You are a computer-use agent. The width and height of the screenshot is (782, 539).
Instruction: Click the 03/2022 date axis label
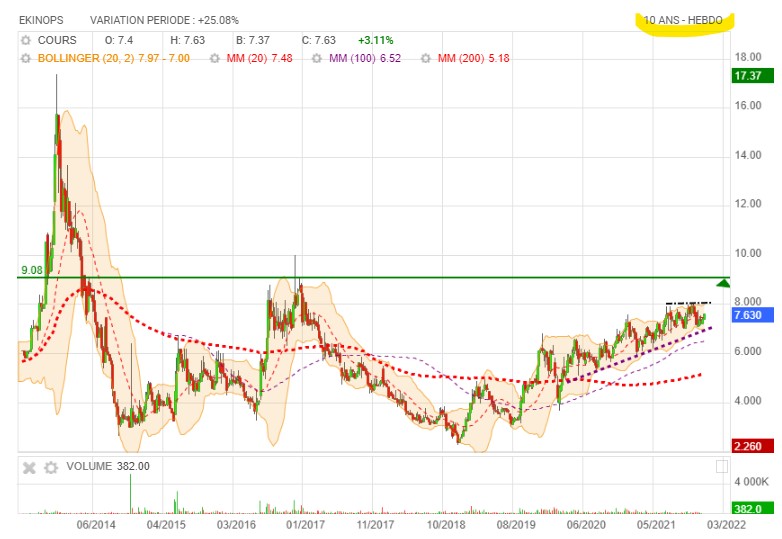click(726, 525)
